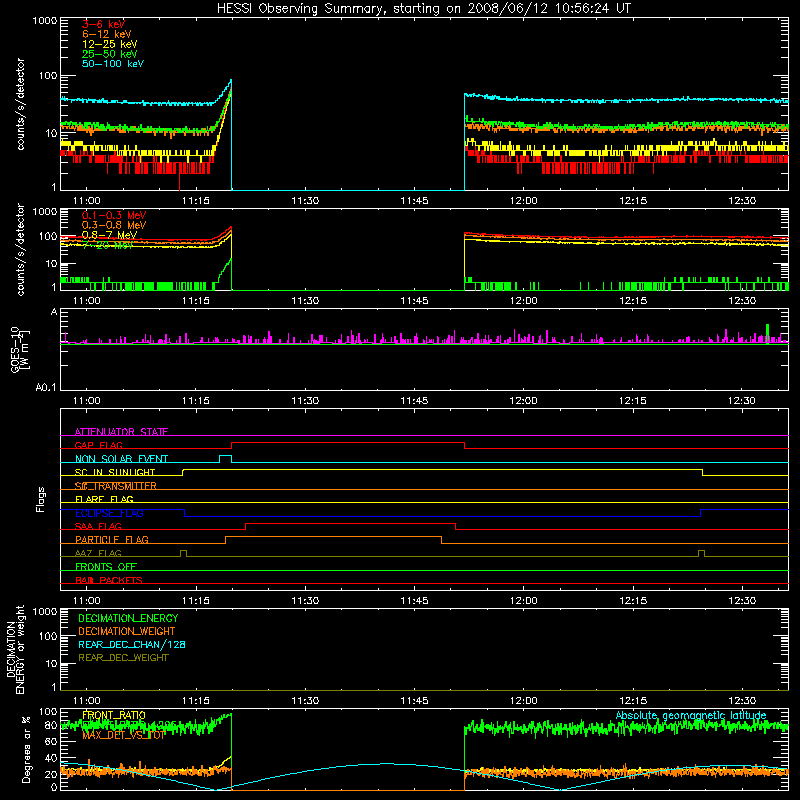800x800 pixels.
Task: Click the rising step of the SAA_FLAG trace
Action: (245, 527)
